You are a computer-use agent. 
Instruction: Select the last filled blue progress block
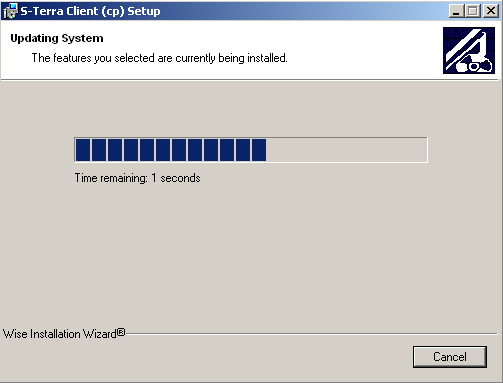point(259,150)
